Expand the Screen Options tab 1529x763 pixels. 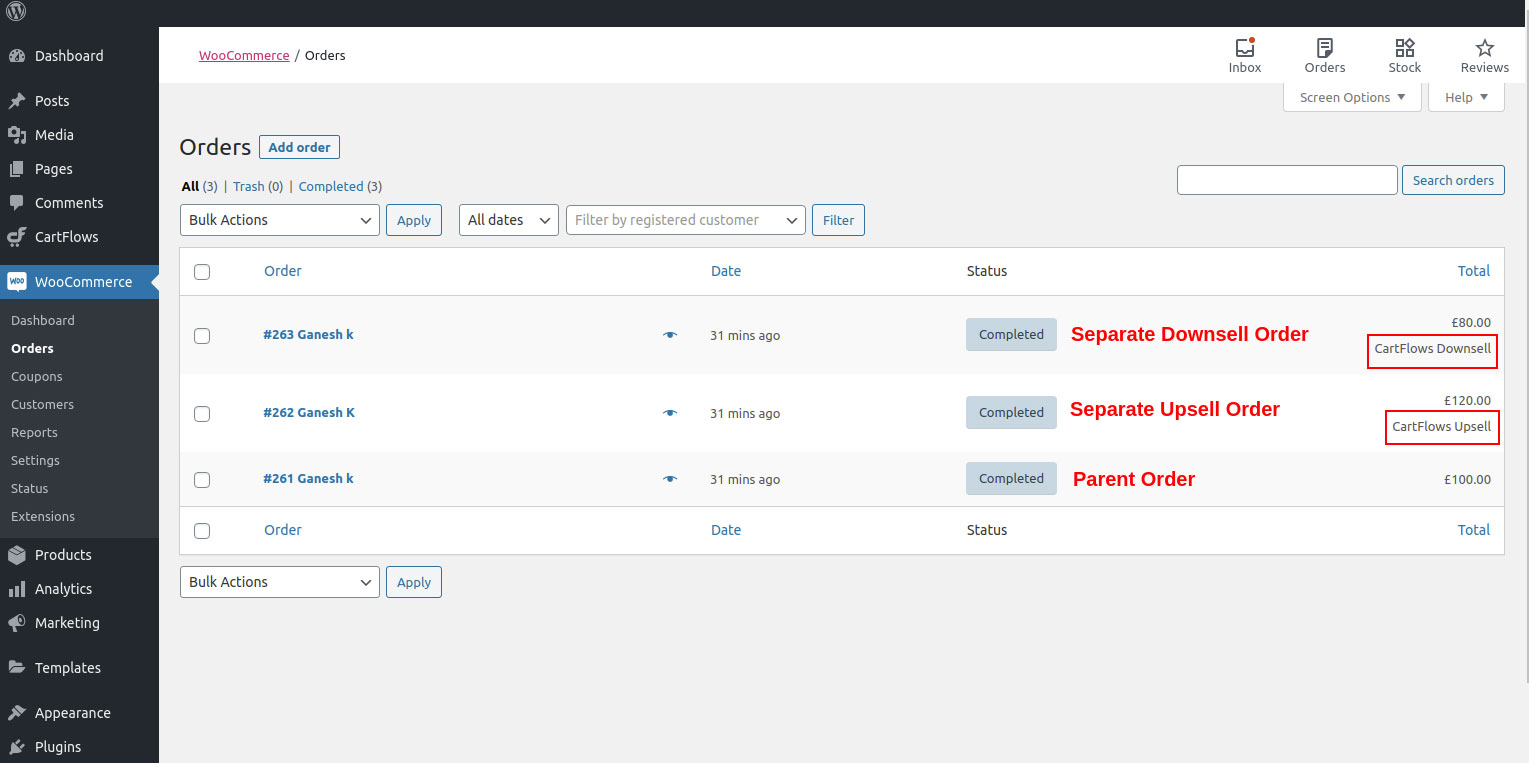coord(1351,97)
